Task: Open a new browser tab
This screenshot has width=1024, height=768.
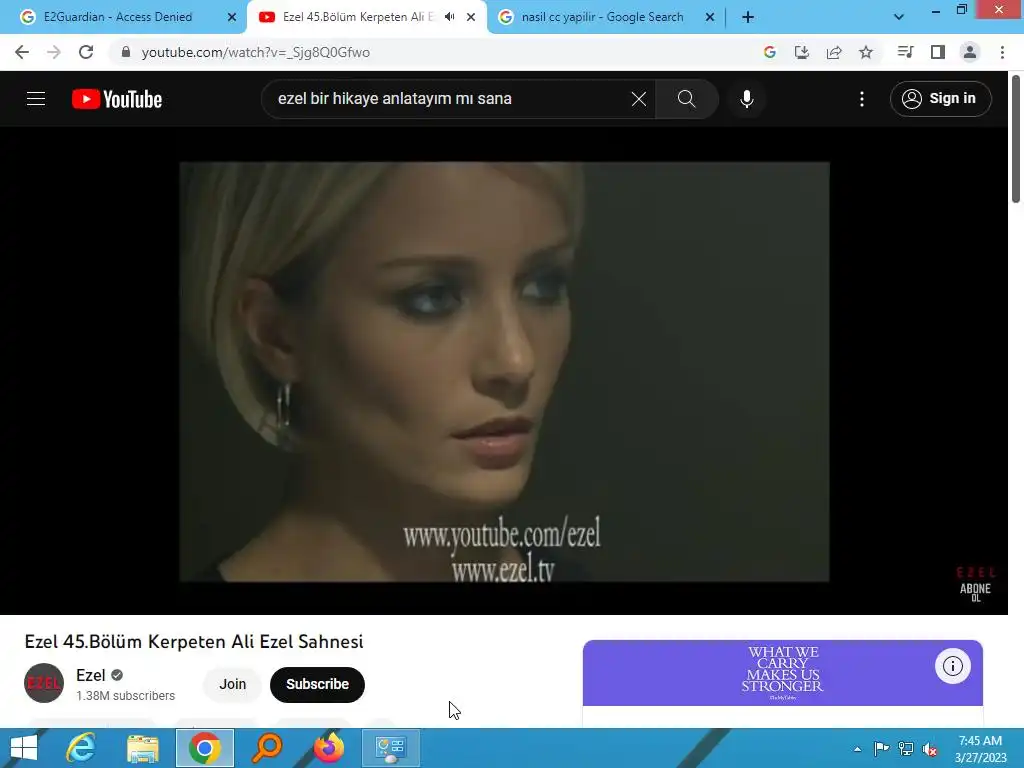Action: point(748,18)
